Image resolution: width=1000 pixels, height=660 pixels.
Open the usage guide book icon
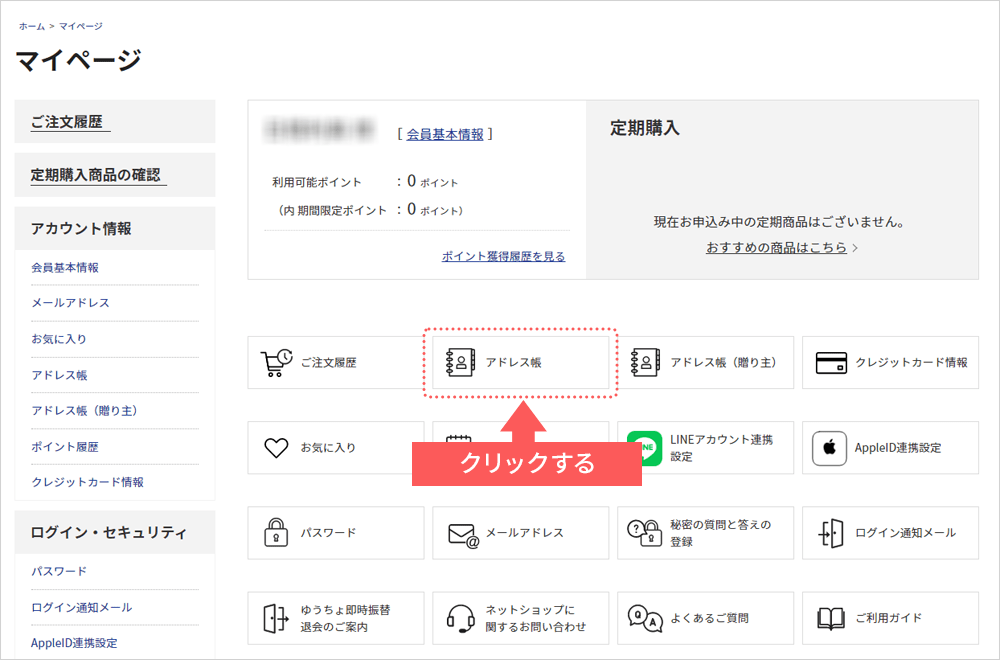click(831, 618)
